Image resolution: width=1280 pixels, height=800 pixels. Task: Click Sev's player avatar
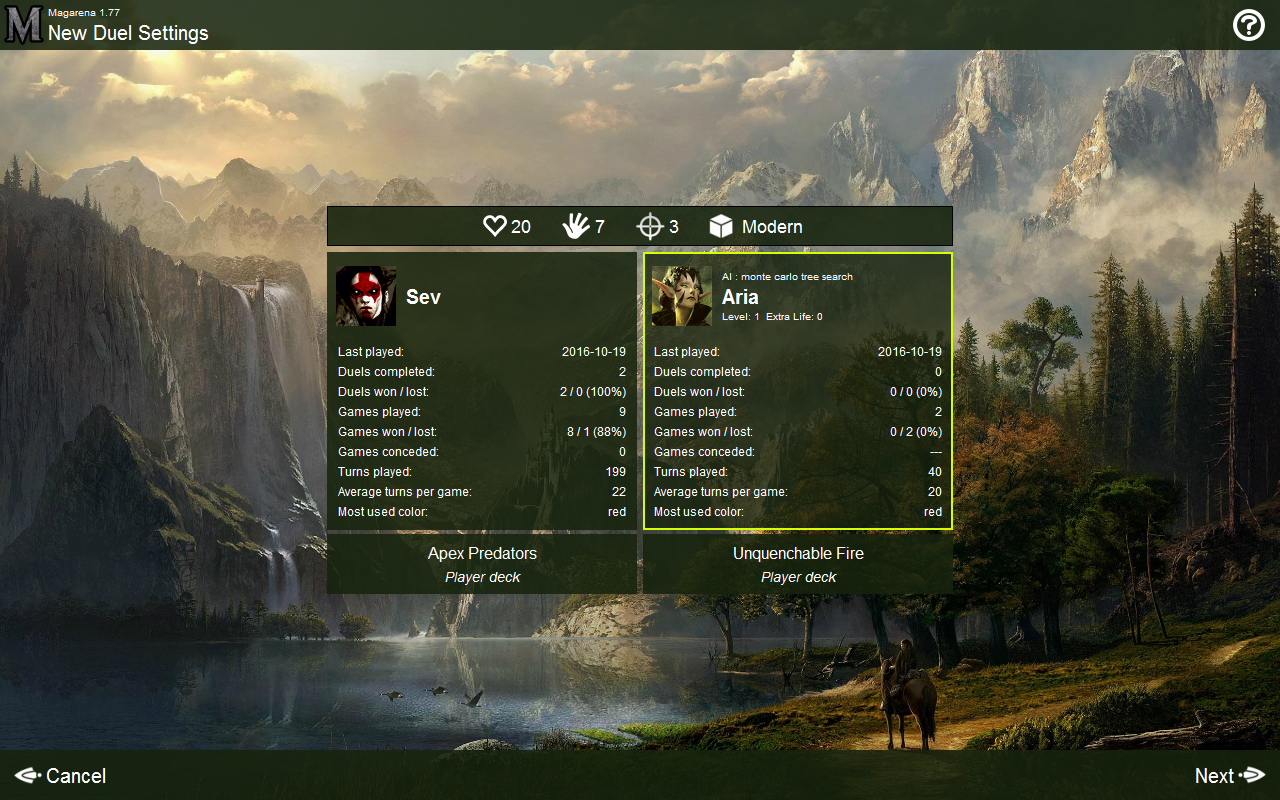[x=366, y=296]
